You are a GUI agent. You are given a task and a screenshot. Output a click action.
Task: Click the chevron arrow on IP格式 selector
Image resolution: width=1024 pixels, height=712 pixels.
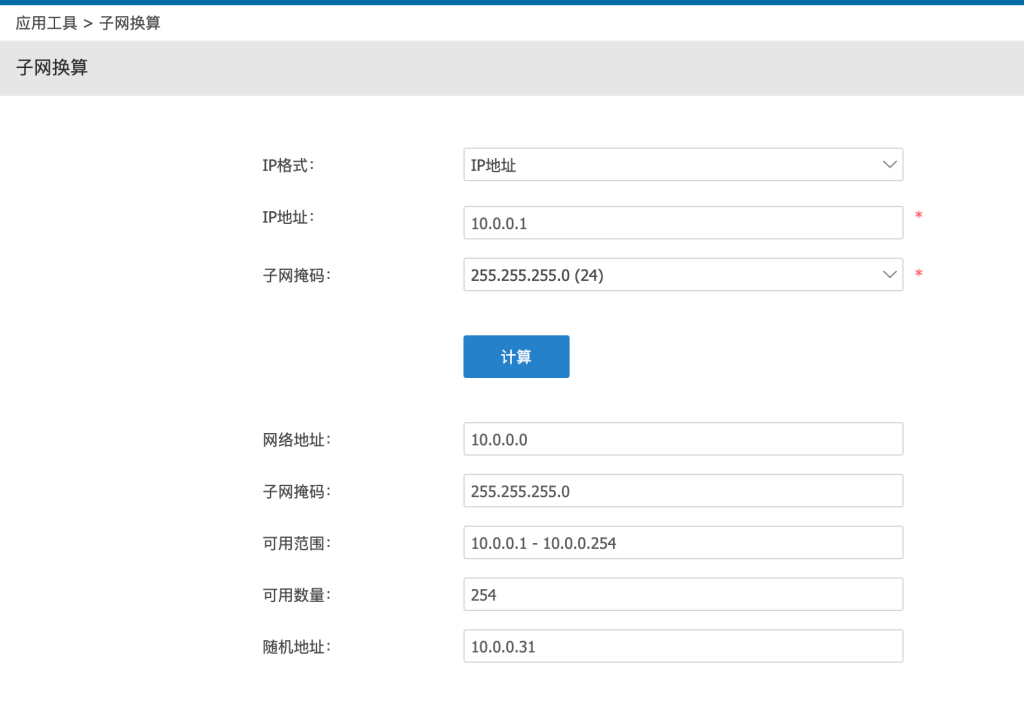tap(889, 164)
